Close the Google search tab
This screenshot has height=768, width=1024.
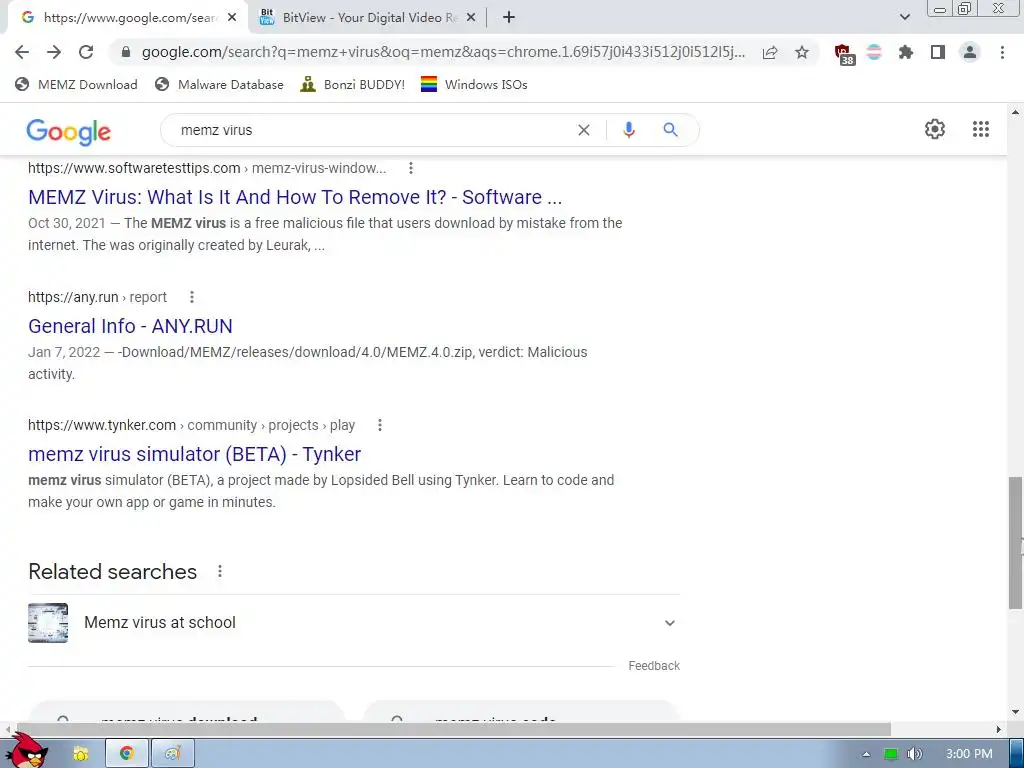tap(232, 18)
